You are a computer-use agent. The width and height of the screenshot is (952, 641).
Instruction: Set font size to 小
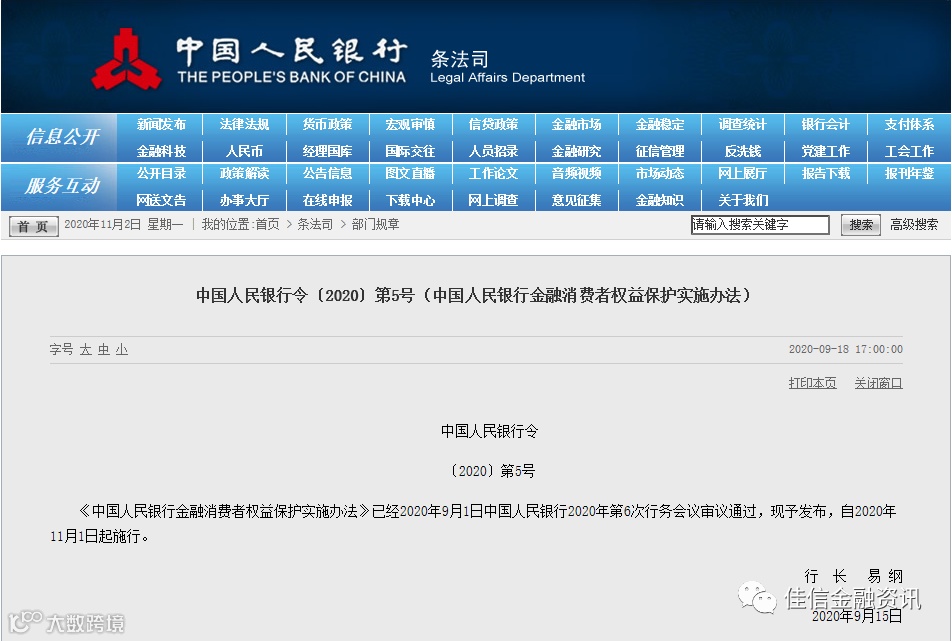(122, 350)
